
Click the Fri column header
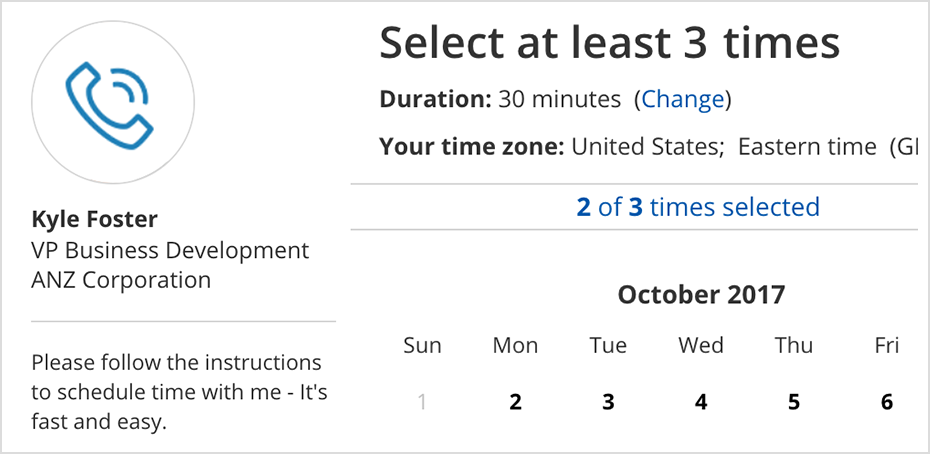pyautogui.click(x=887, y=345)
